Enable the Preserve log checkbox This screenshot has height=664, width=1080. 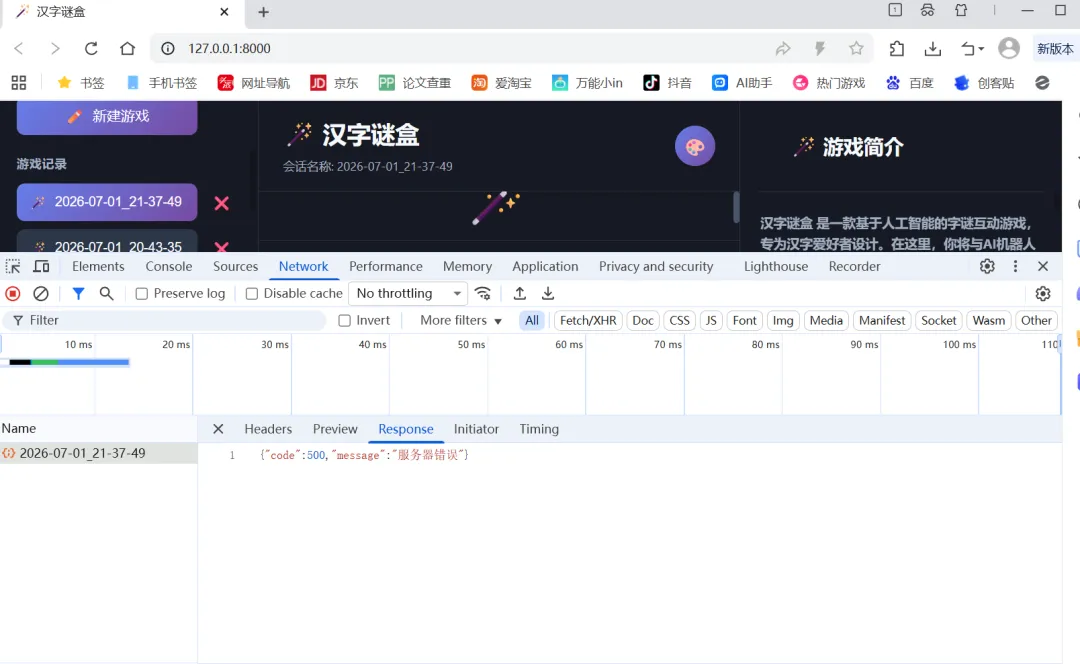[142, 293]
